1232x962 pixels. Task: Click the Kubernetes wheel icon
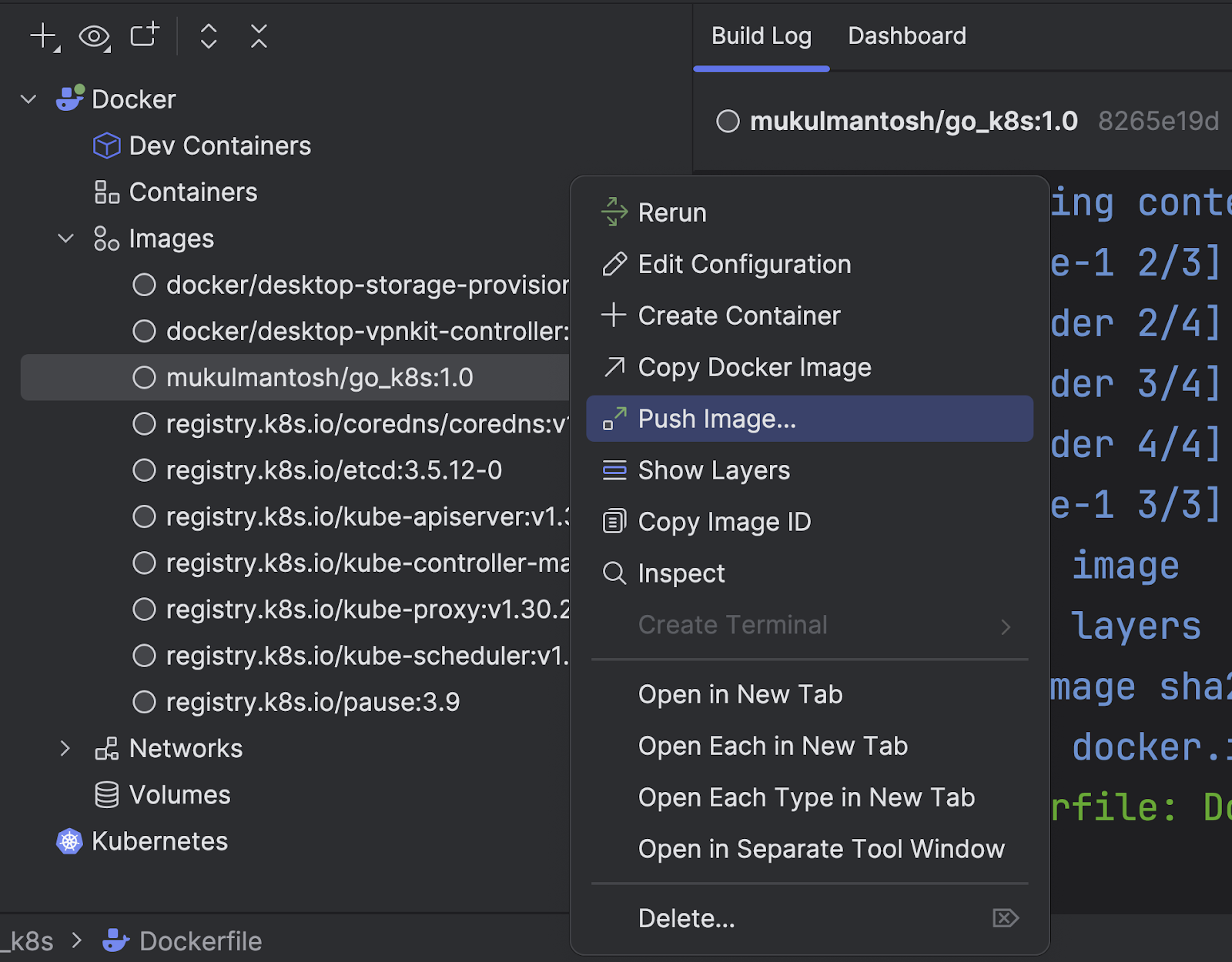point(69,841)
